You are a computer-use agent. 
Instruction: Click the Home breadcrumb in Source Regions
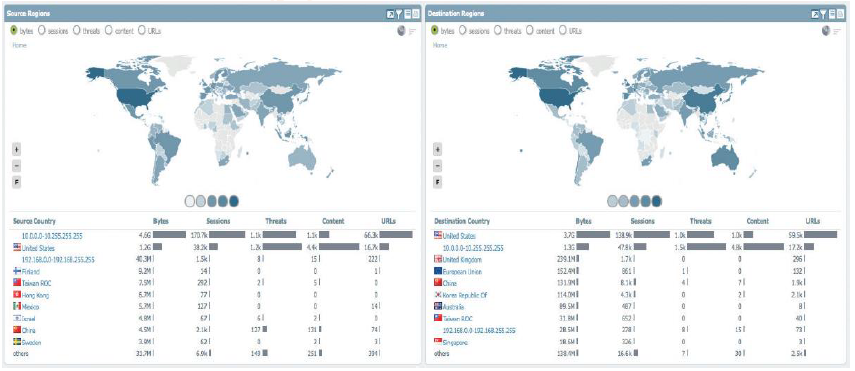coord(19,45)
